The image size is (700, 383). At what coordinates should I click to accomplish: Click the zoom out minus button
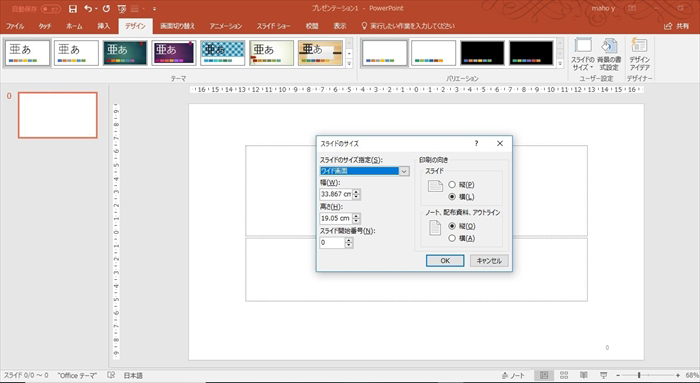(618, 375)
